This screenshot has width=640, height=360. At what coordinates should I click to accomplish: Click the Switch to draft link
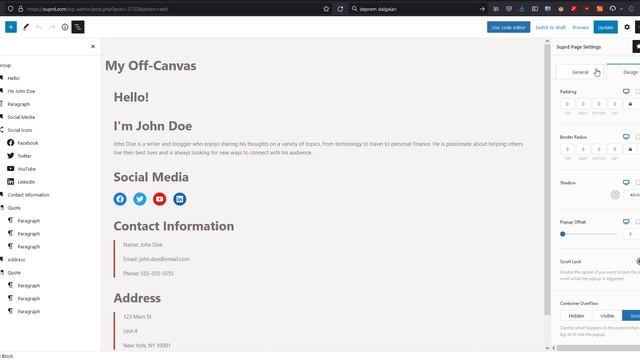(x=550, y=27)
